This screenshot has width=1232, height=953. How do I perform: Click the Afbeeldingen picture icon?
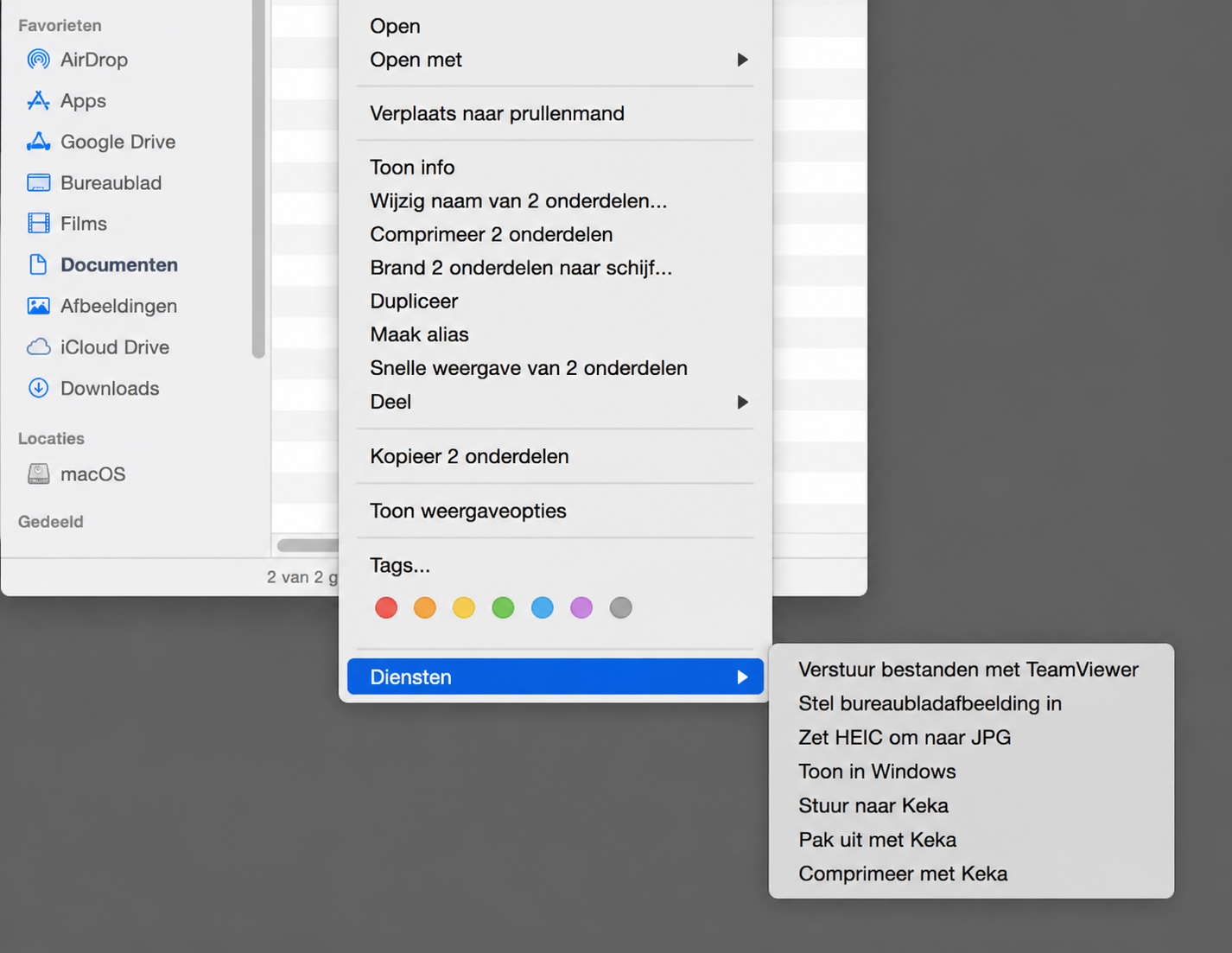(x=38, y=306)
